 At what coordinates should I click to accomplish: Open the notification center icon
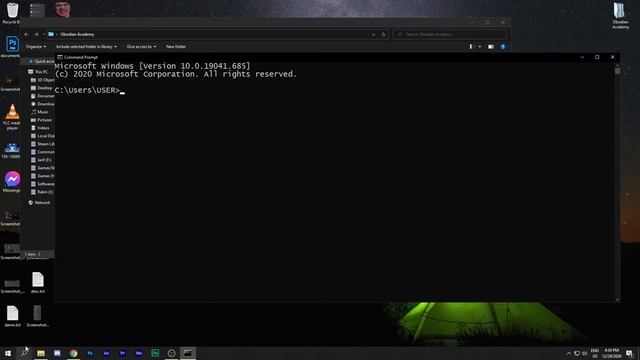[629, 353]
